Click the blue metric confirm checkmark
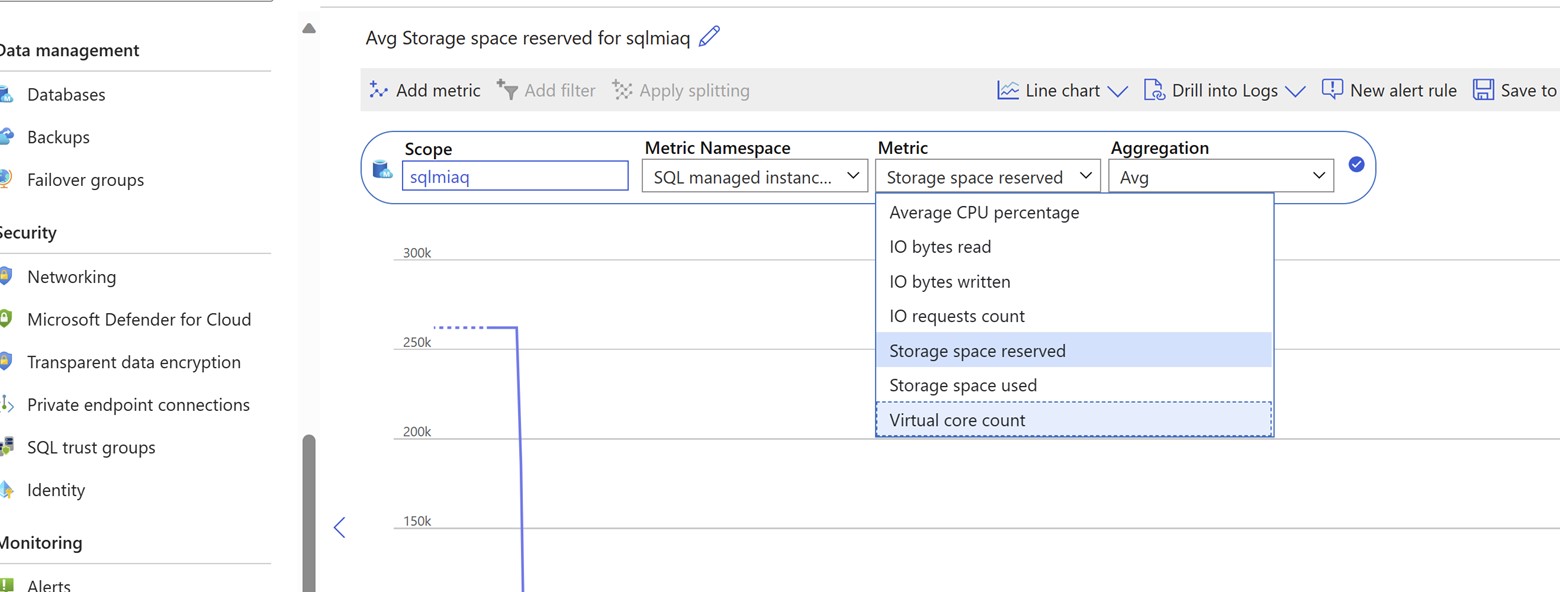The height and width of the screenshot is (592, 1560). 1356,164
